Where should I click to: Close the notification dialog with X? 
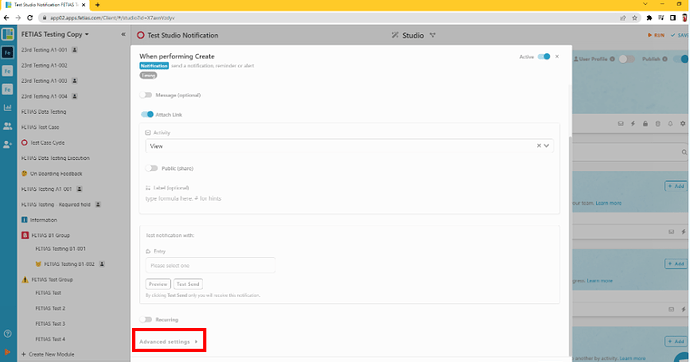[x=557, y=56]
